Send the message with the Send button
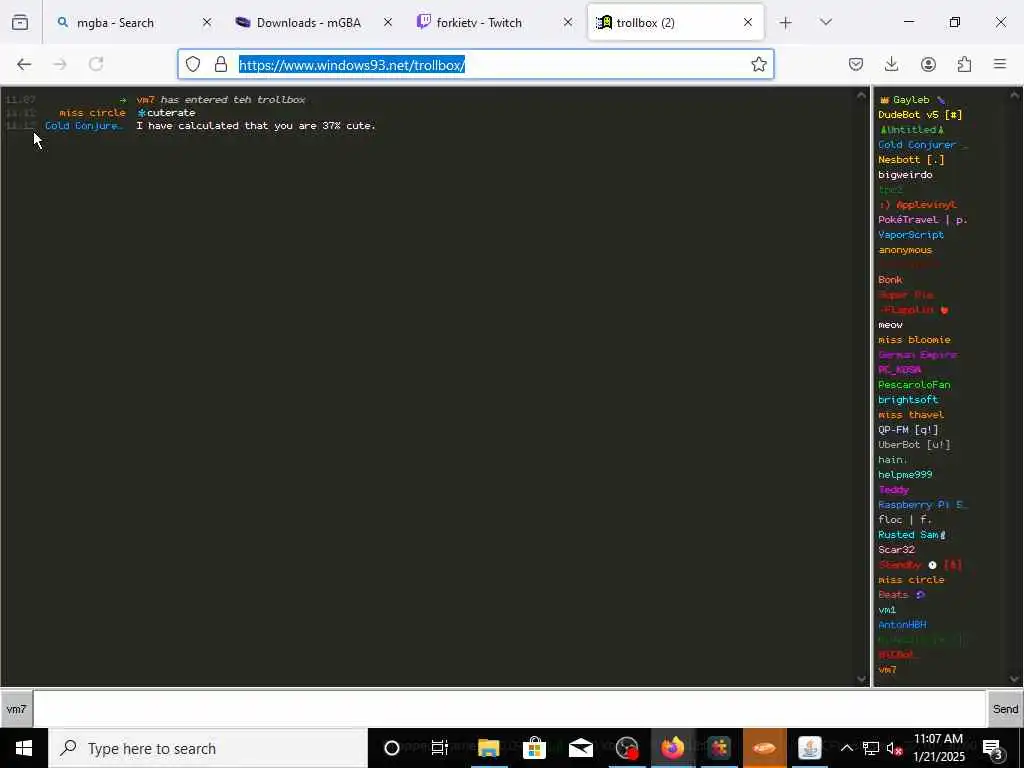This screenshot has height=768, width=1024. [1005, 709]
